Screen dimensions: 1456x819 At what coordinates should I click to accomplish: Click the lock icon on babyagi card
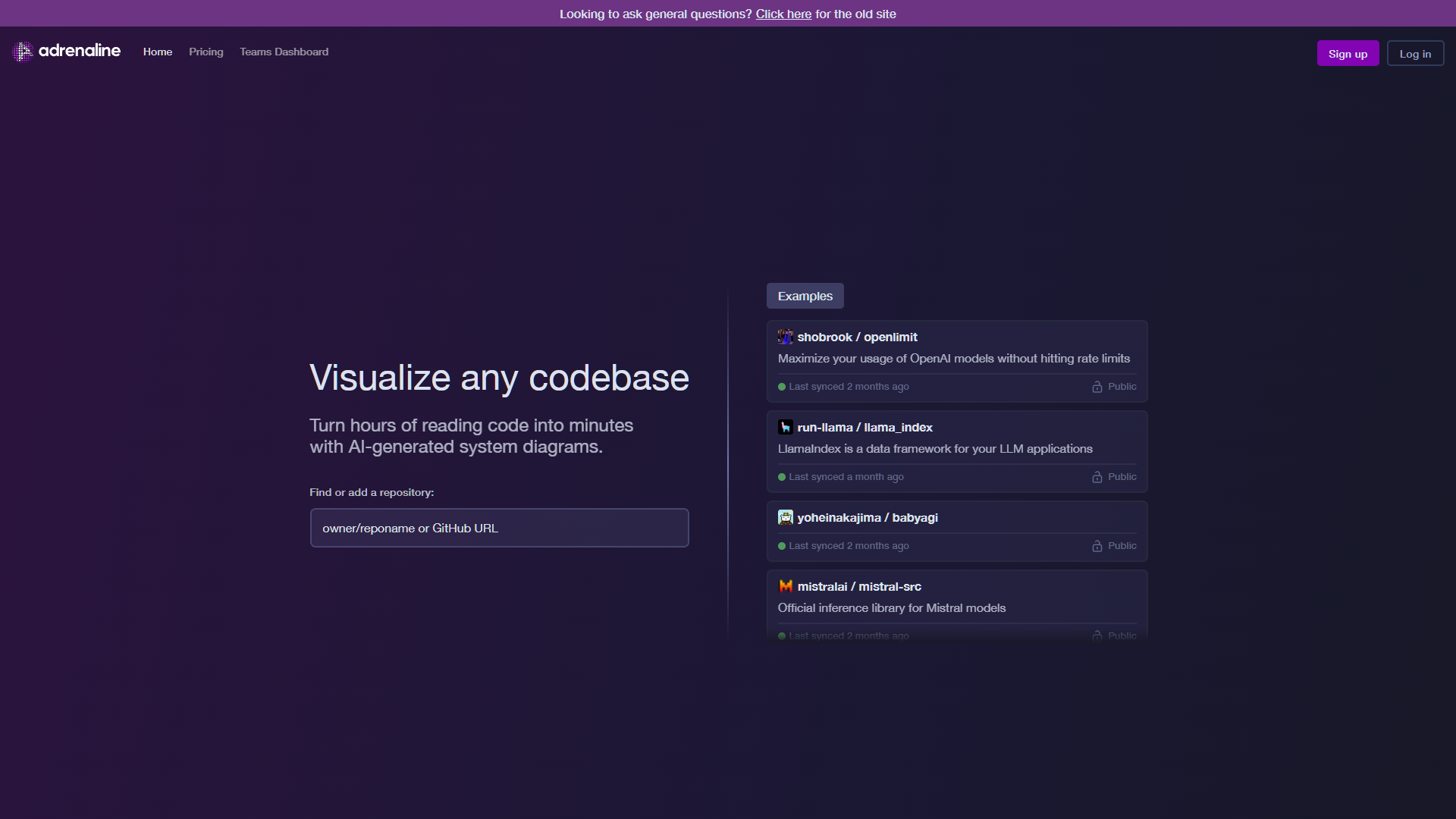[1097, 546]
